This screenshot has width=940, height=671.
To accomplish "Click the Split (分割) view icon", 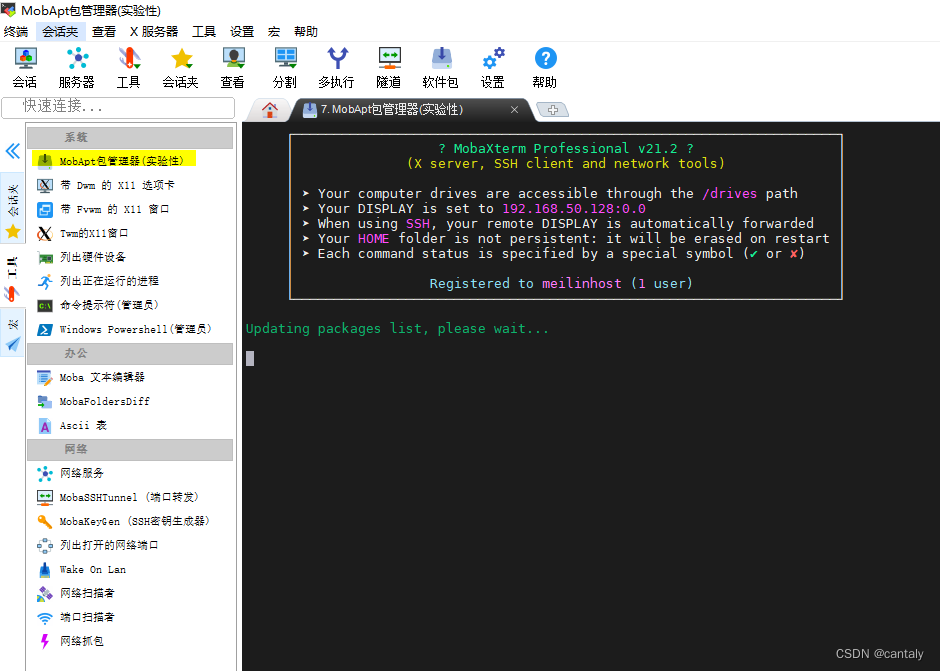I will 285,67.
